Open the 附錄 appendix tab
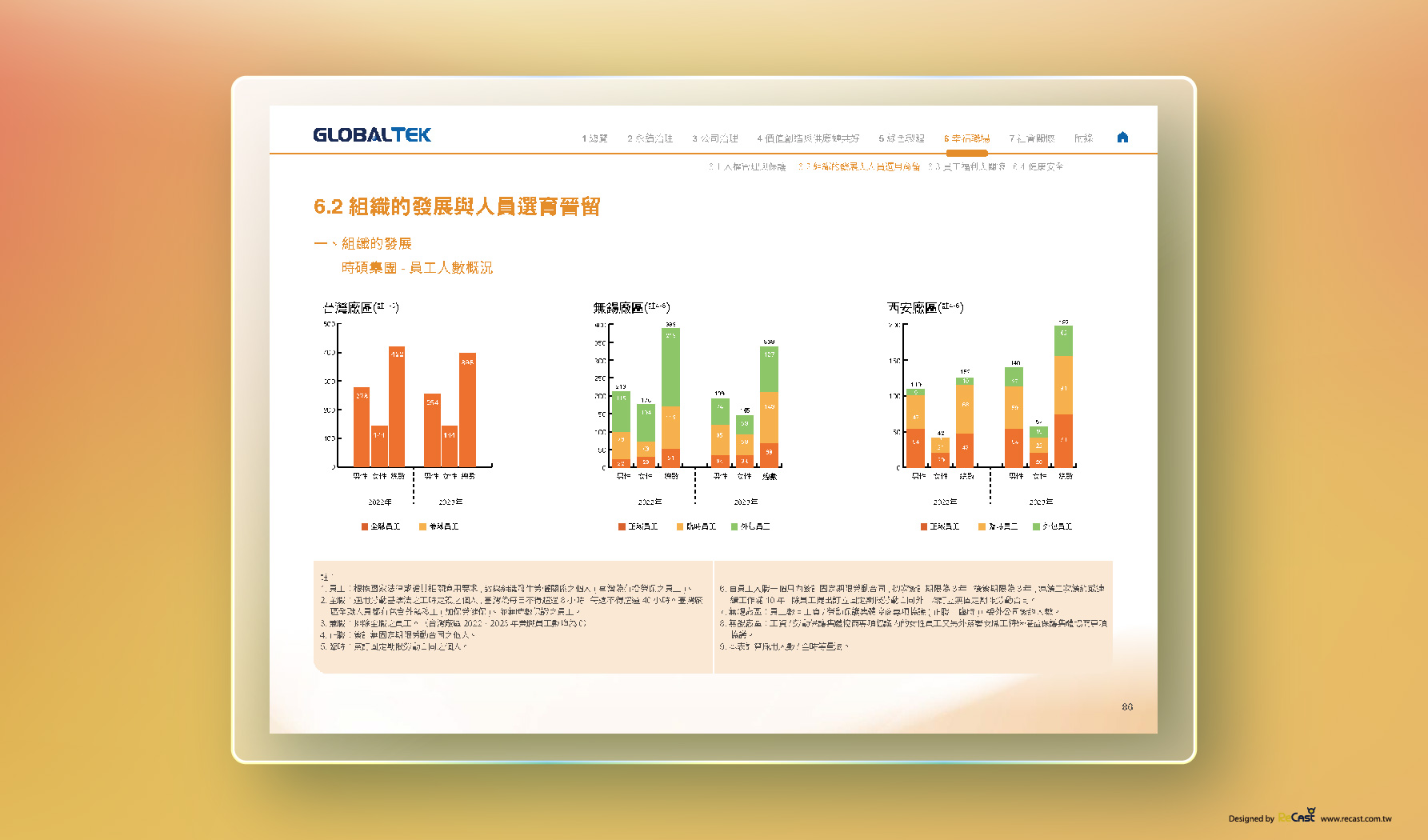Viewport: 1428px width, 840px height. 1083,138
